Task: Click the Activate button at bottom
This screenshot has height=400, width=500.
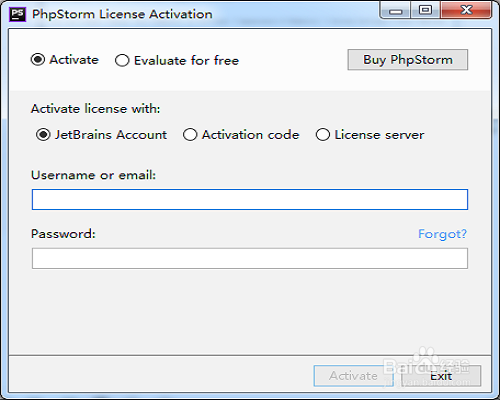Action: [x=353, y=376]
